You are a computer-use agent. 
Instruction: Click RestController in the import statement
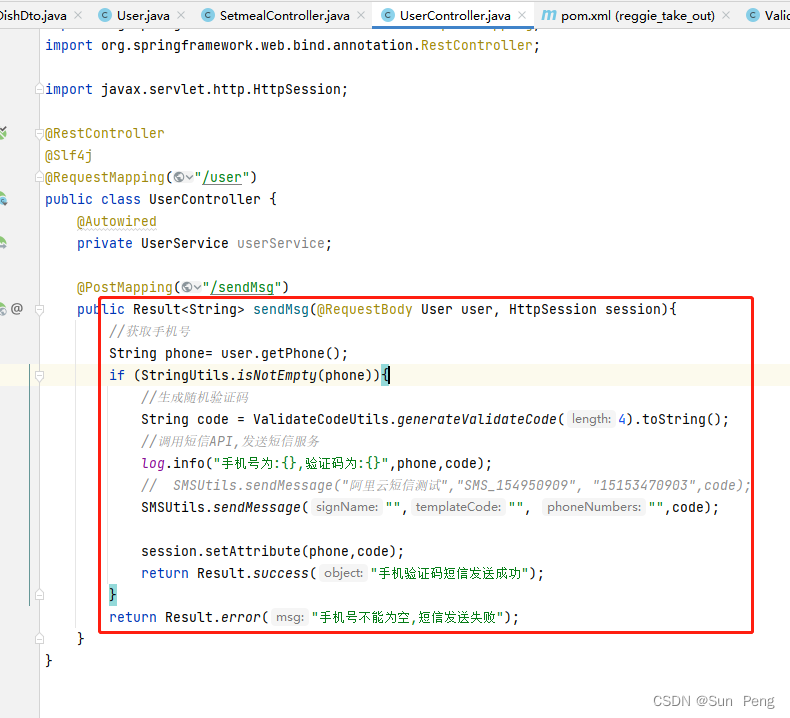pyautogui.click(x=477, y=45)
